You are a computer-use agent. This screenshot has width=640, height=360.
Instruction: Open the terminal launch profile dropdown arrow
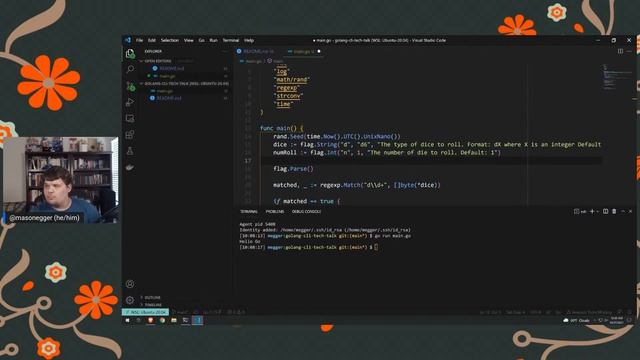[598, 211]
